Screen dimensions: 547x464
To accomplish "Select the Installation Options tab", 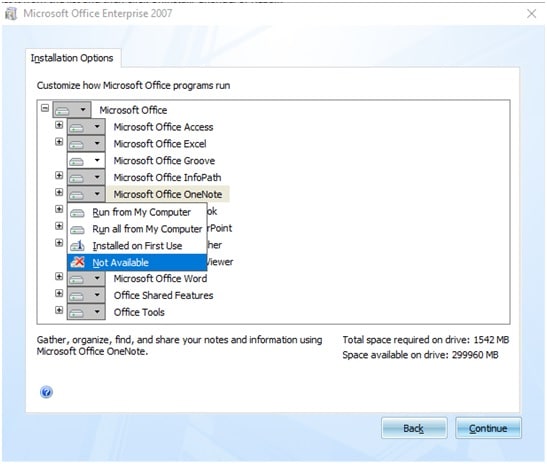I will [72, 58].
